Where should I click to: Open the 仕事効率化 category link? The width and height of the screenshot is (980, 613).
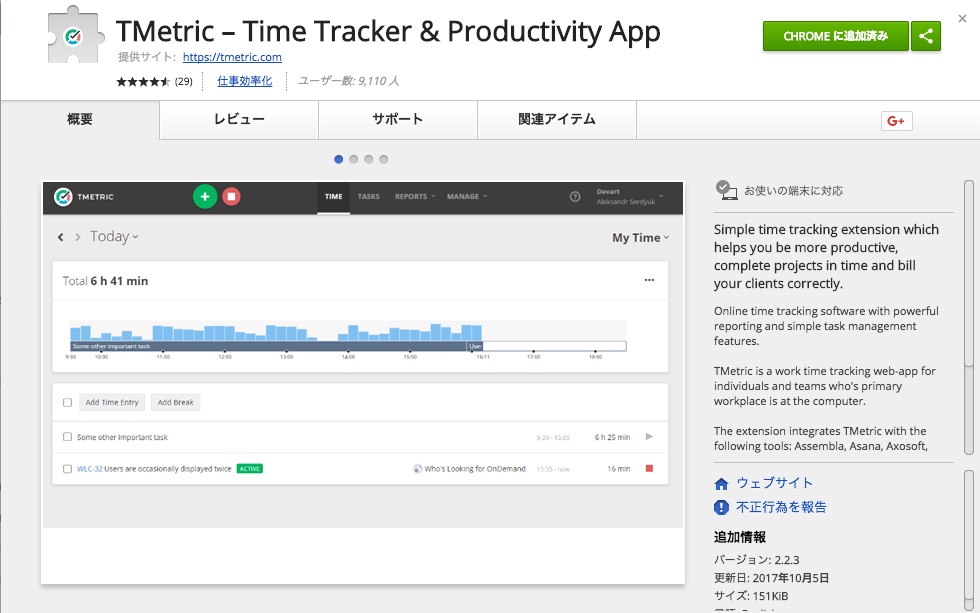(x=244, y=81)
